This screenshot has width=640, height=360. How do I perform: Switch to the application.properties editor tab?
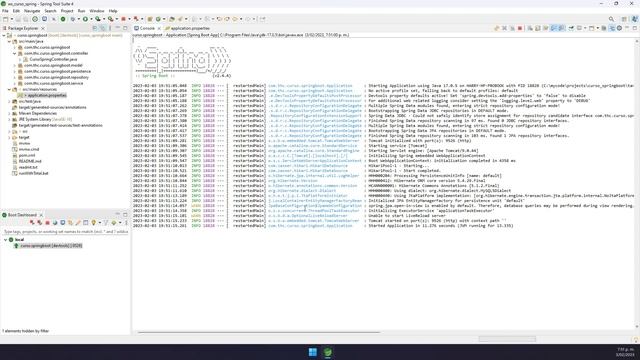[187, 28]
